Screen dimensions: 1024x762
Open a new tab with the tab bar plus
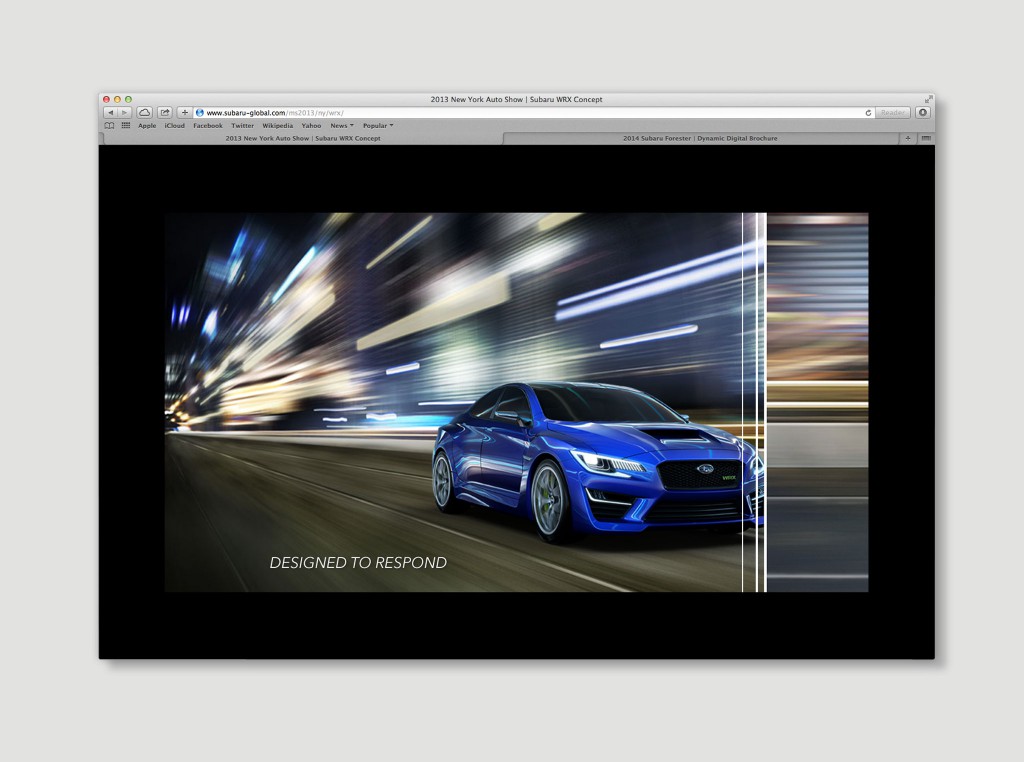[908, 138]
